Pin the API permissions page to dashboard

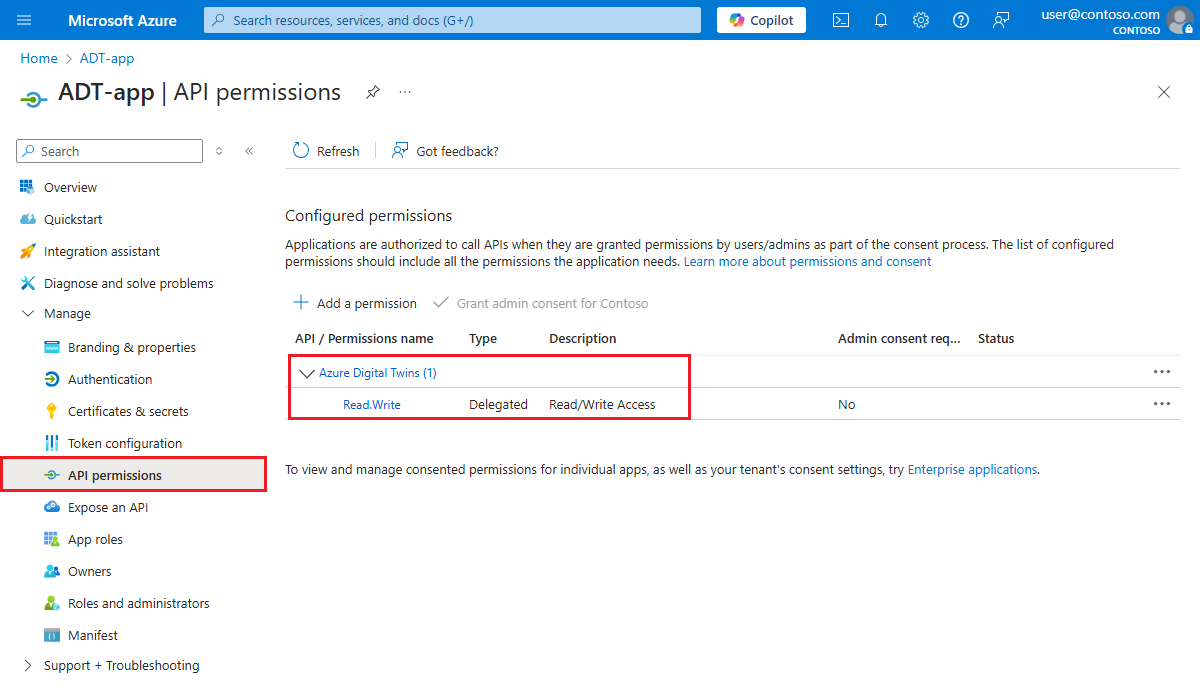[373, 91]
